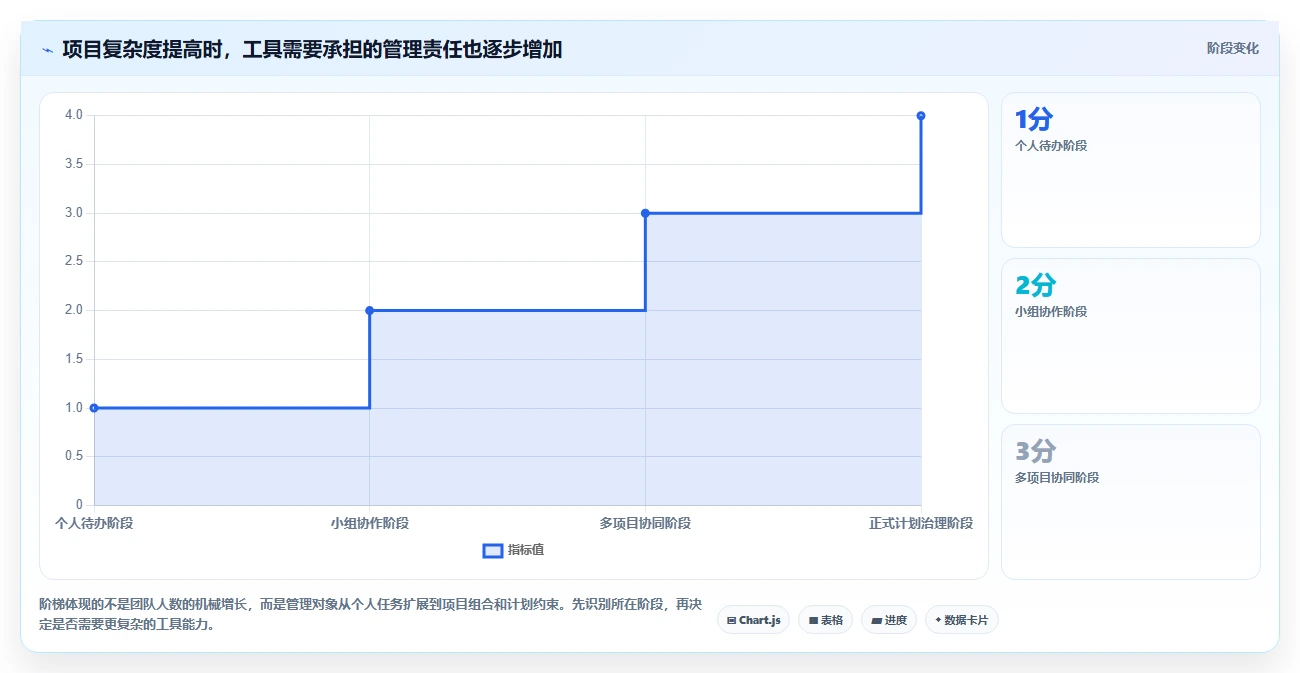This screenshot has width=1300, height=673.
Task: Select the Chart.js tag pill
Action: pyautogui.click(x=753, y=620)
